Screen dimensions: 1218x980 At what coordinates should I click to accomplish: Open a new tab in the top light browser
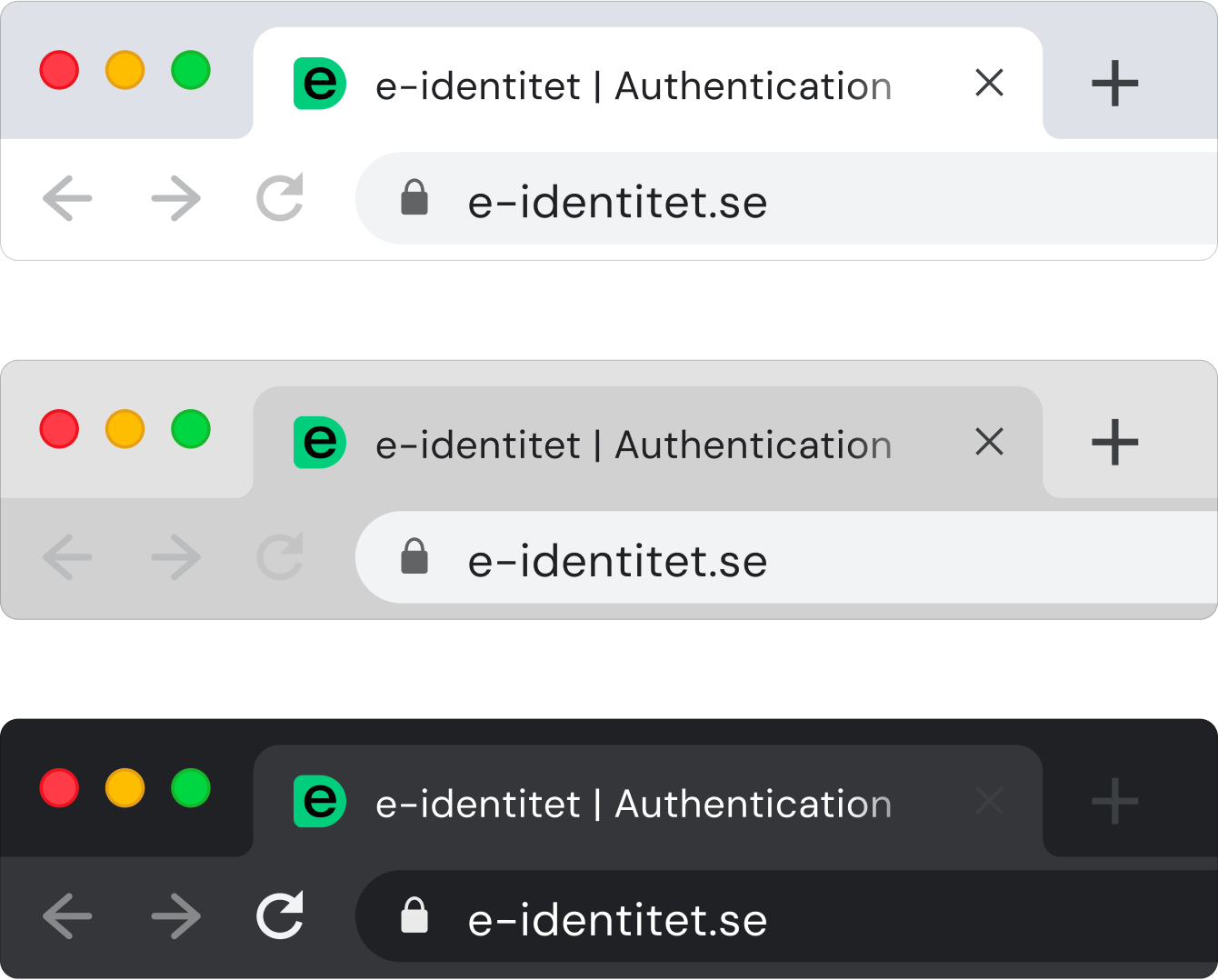[x=1114, y=84]
